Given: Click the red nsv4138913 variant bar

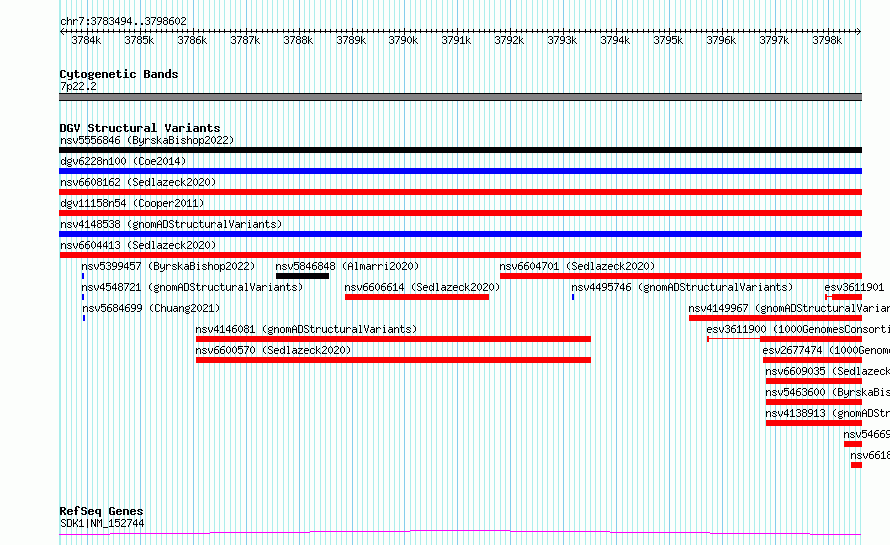Looking at the screenshot, I should point(814,423).
